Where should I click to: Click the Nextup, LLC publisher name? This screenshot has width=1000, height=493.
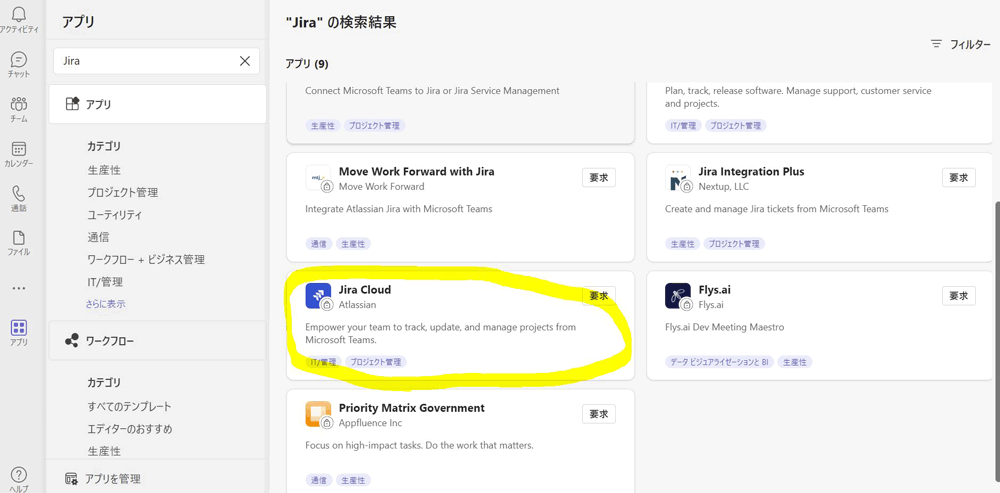[x=723, y=187]
